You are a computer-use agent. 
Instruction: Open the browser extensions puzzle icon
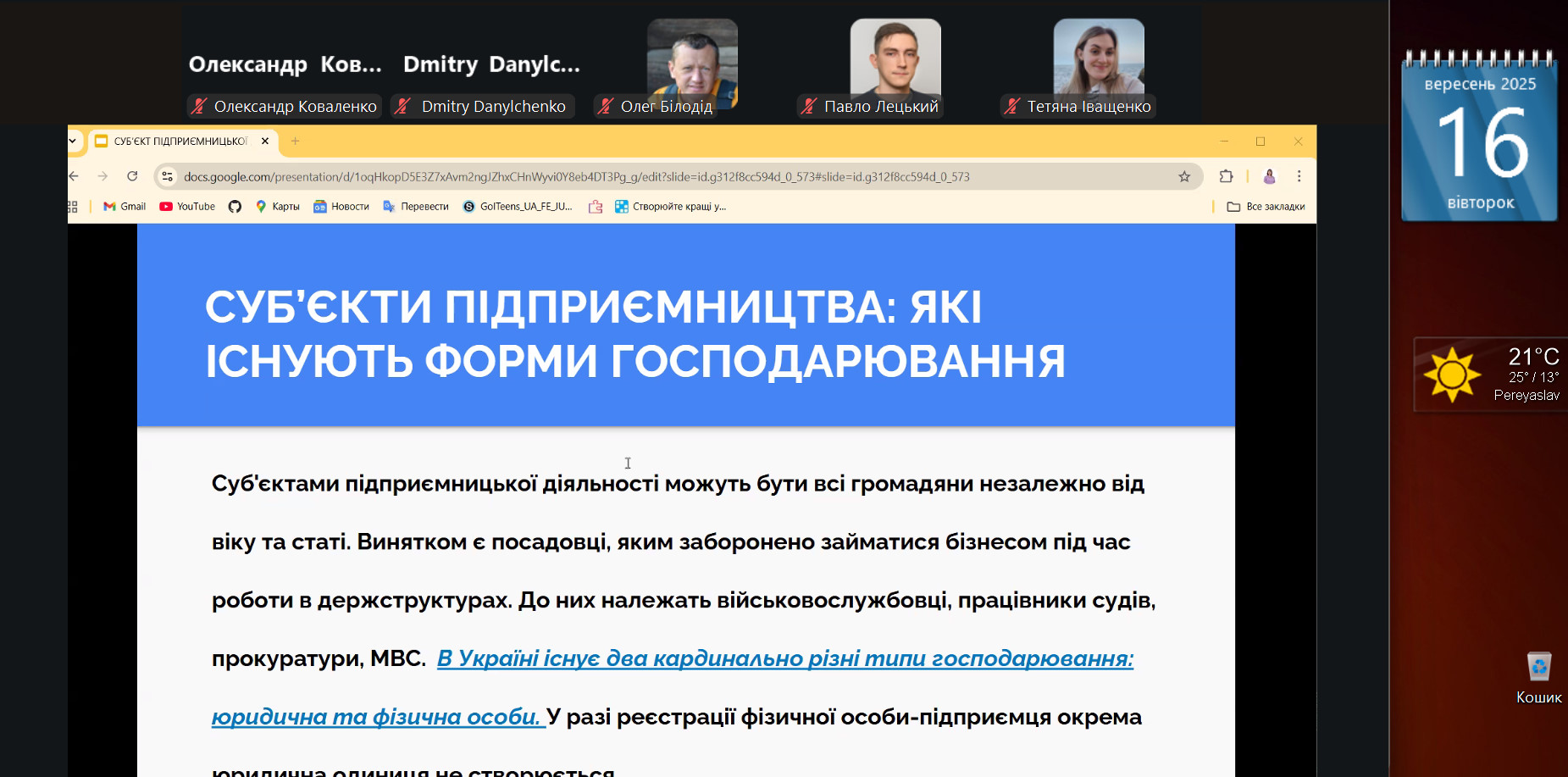1226,176
